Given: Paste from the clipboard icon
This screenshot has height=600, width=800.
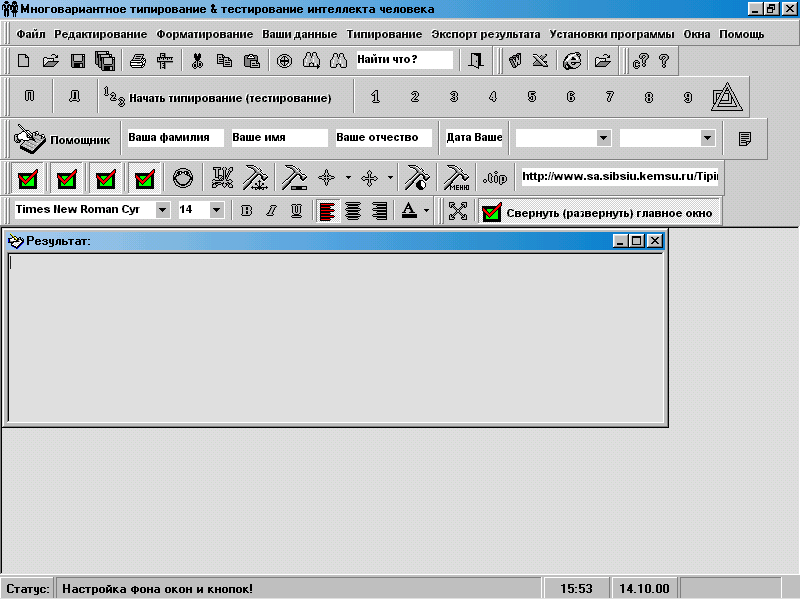Looking at the screenshot, I should [252, 61].
